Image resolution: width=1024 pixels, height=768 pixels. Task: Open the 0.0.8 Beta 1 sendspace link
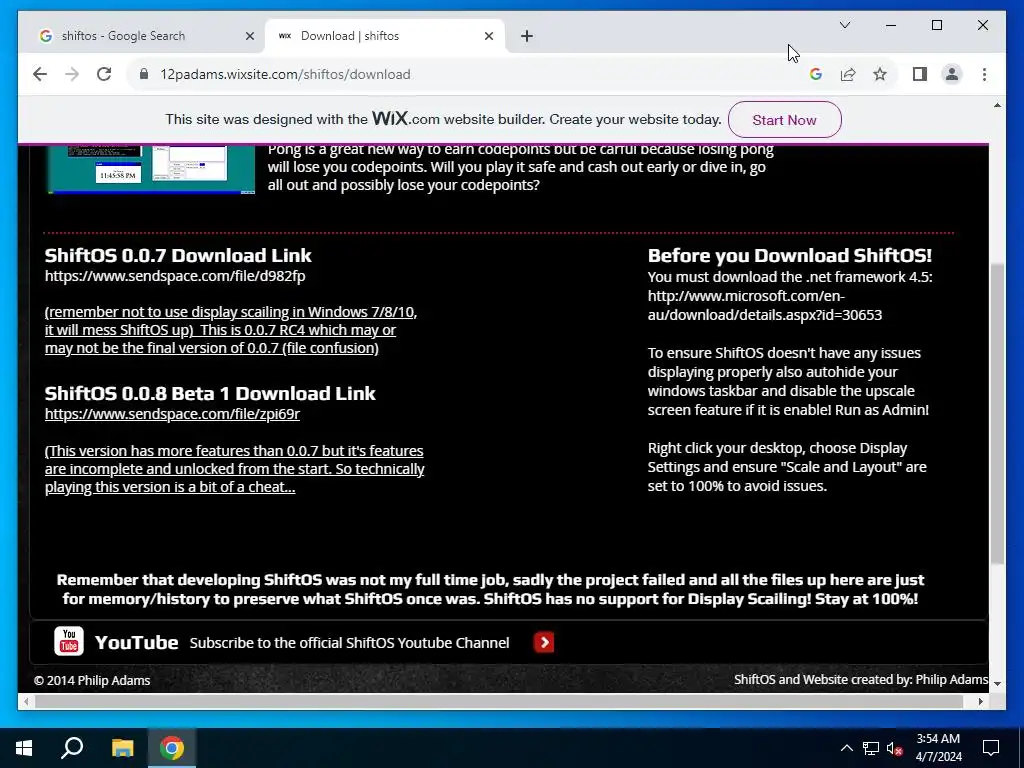[172, 413]
